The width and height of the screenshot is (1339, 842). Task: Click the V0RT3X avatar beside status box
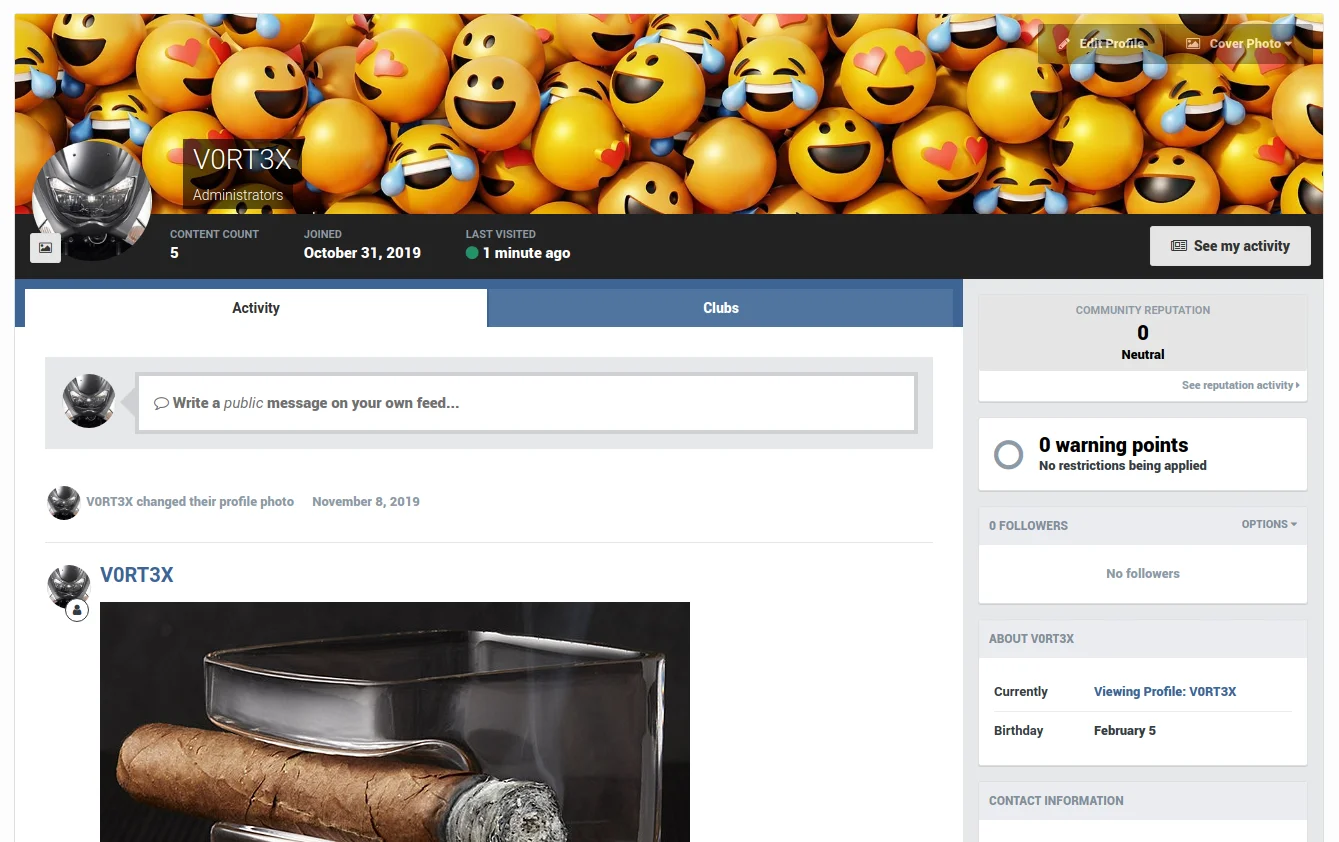89,402
